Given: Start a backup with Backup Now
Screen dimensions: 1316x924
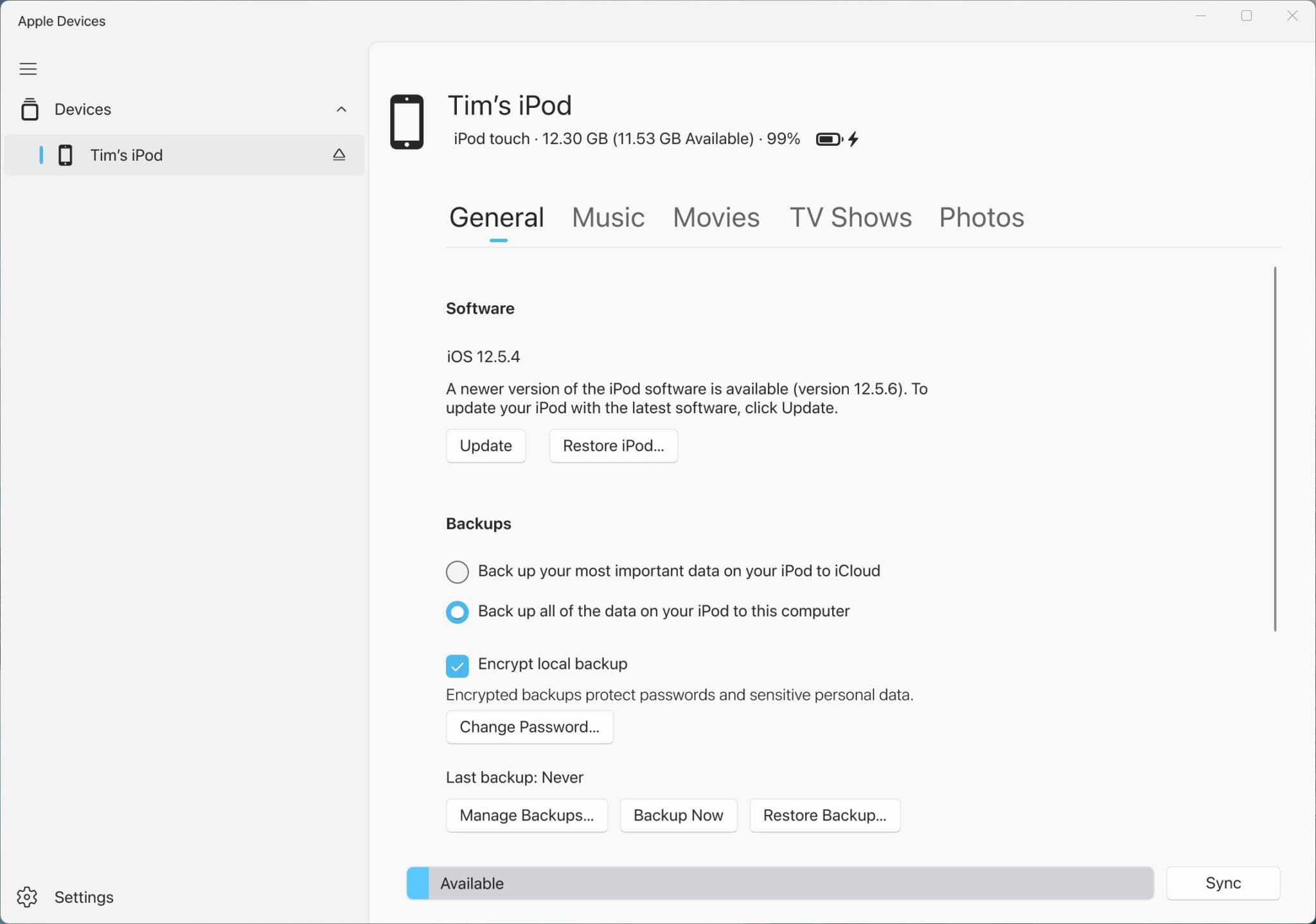Looking at the screenshot, I should tap(678, 815).
